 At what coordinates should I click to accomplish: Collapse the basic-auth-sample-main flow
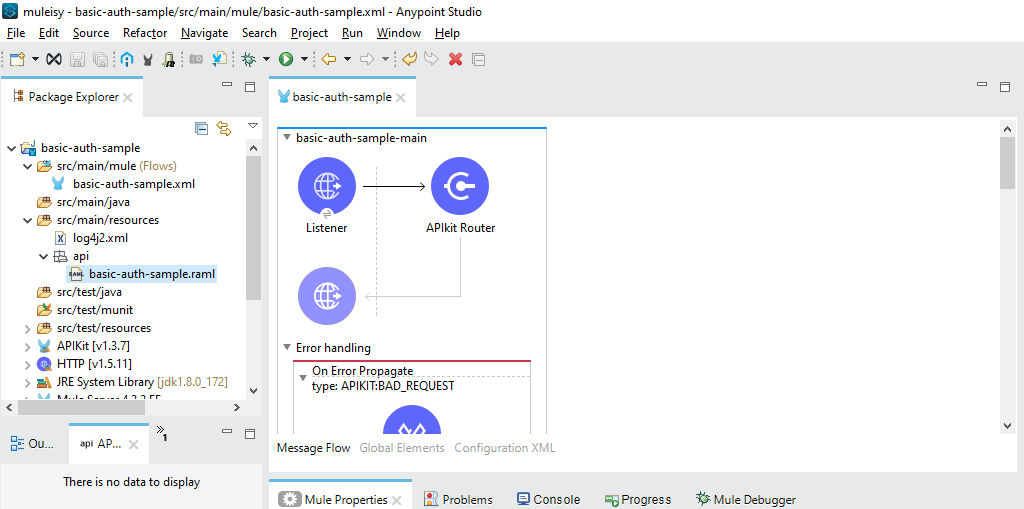[287, 138]
